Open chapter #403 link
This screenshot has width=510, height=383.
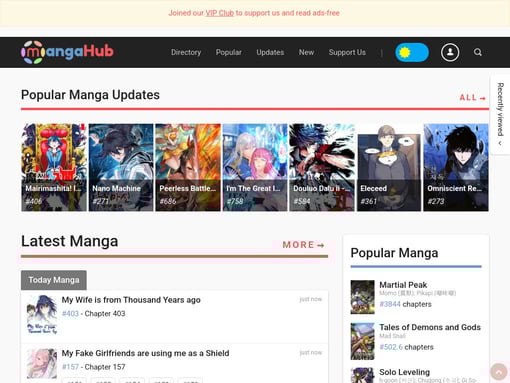coord(70,314)
